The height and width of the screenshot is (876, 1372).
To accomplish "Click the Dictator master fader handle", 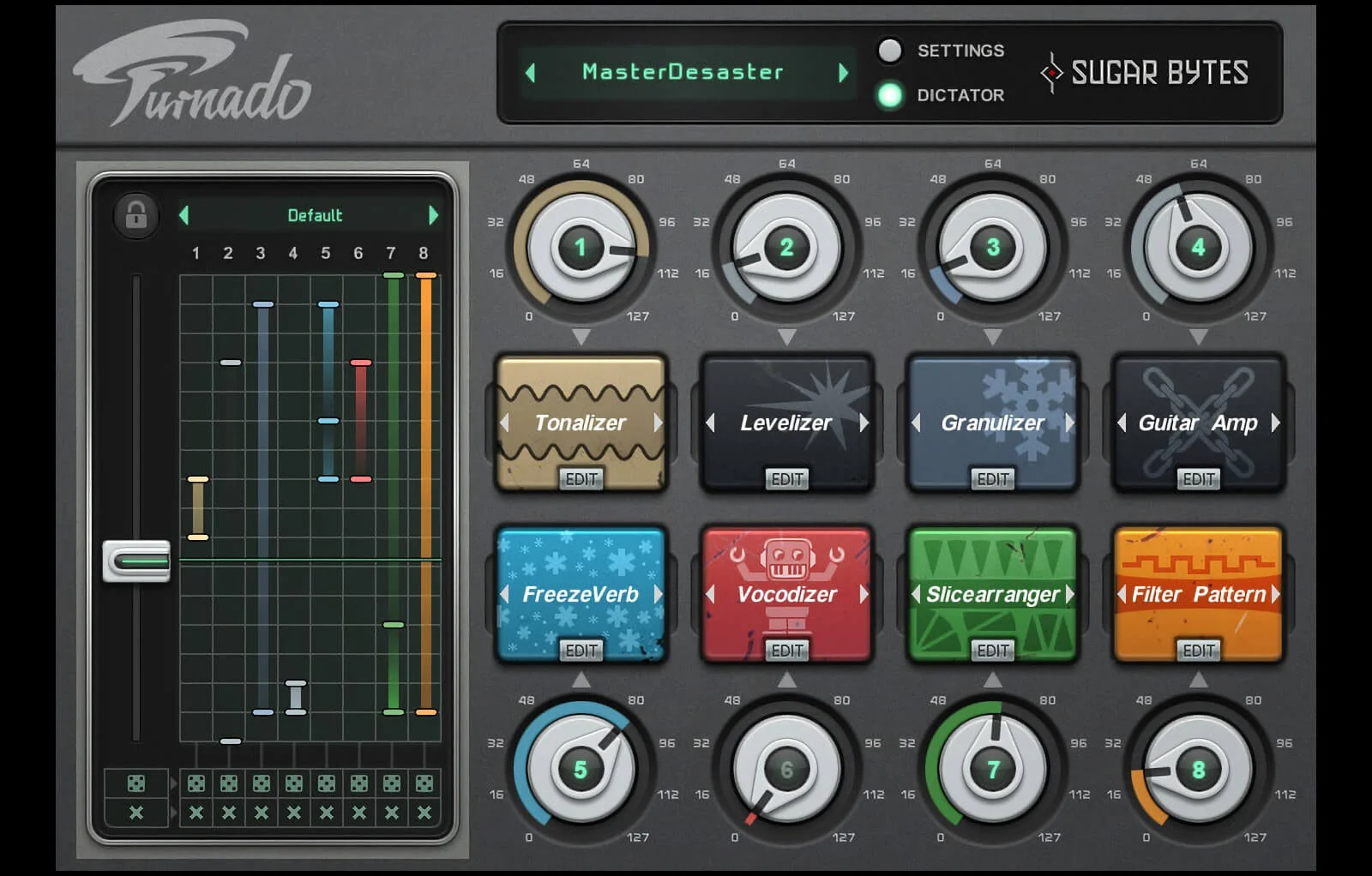I will pyautogui.click(x=136, y=561).
